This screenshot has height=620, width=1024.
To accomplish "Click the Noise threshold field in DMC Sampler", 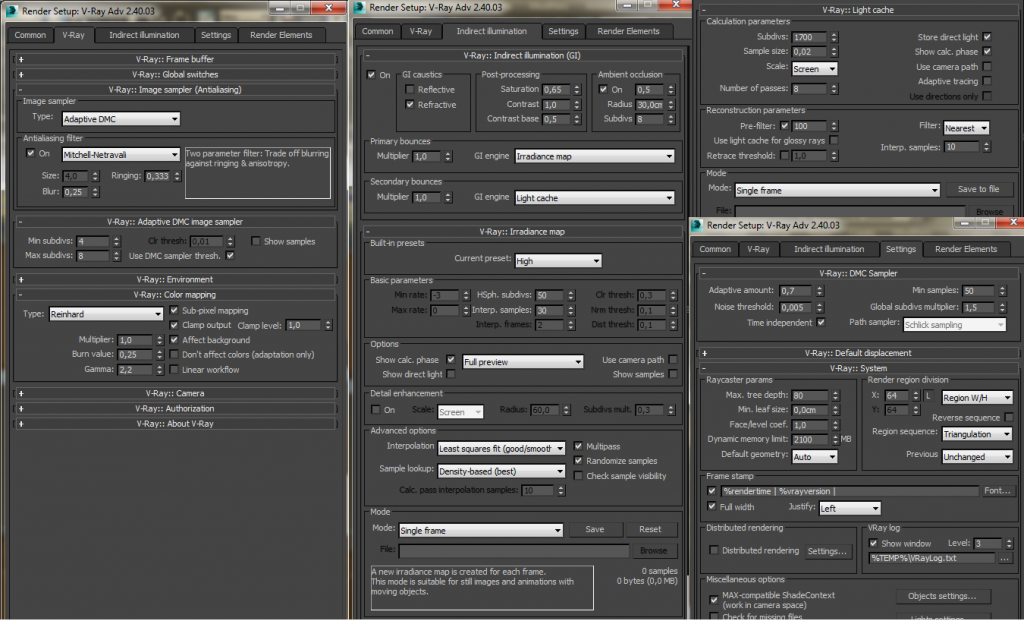I will tap(795, 307).
